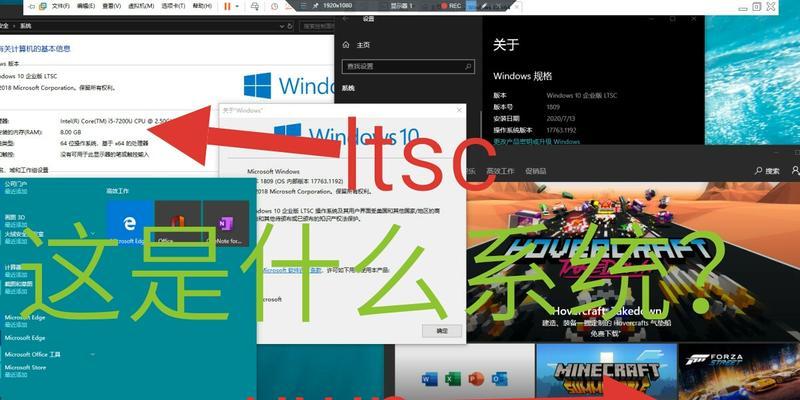The height and width of the screenshot is (400, 800).
Task: Click the Windows logo in System window
Action: [257, 85]
